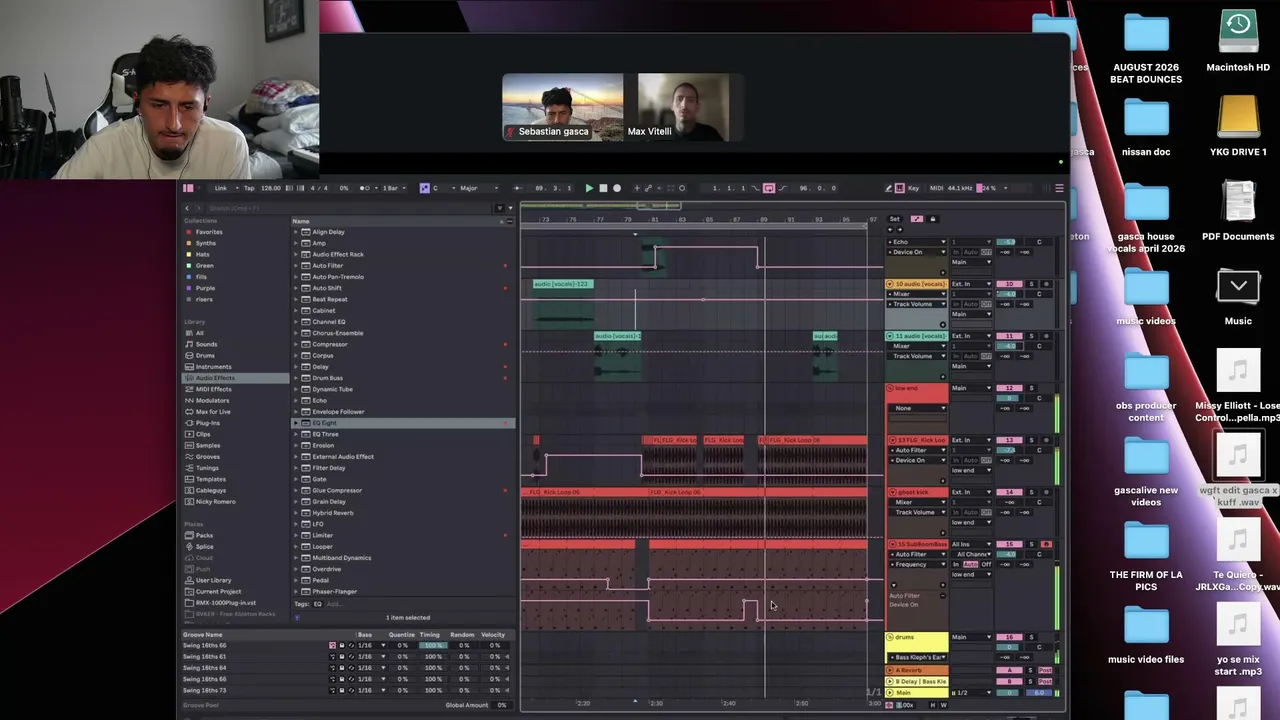Open the Link button in Ableton
Viewport: 1280px width, 720px height.
(221, 188)
